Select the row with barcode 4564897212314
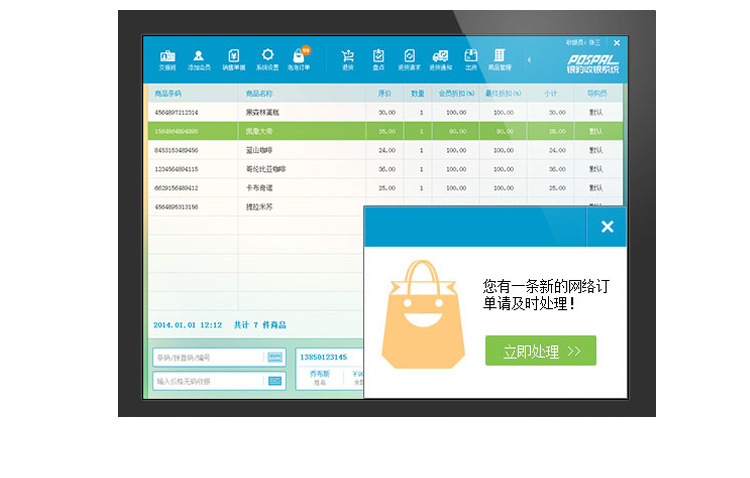 (x=385, y=112)
